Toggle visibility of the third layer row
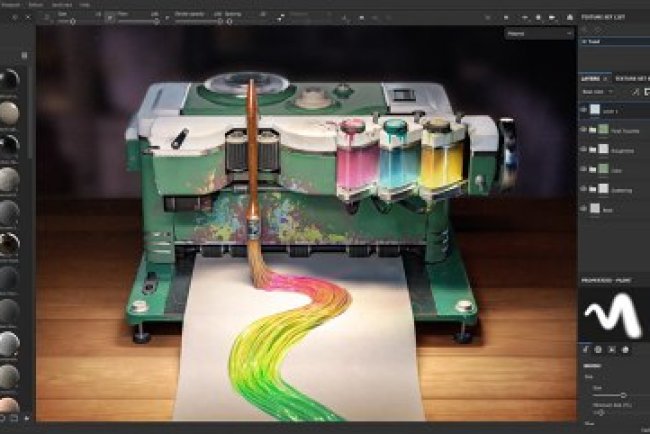 click(584, 150)
